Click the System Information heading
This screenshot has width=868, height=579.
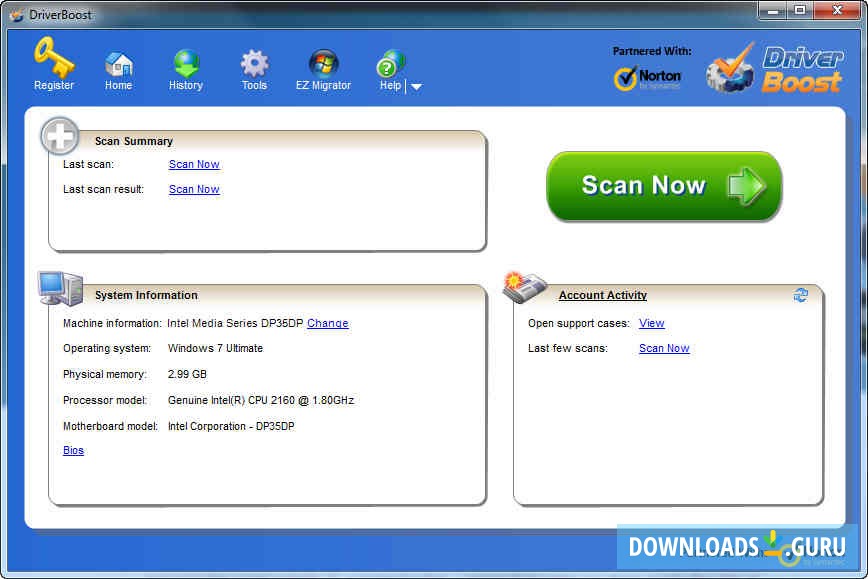[146, 295]
